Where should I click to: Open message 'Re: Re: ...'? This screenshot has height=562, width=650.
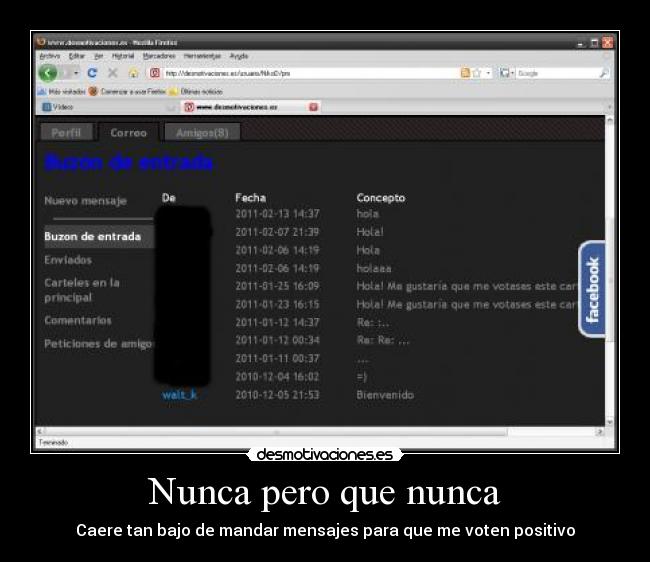pos(383,340)
